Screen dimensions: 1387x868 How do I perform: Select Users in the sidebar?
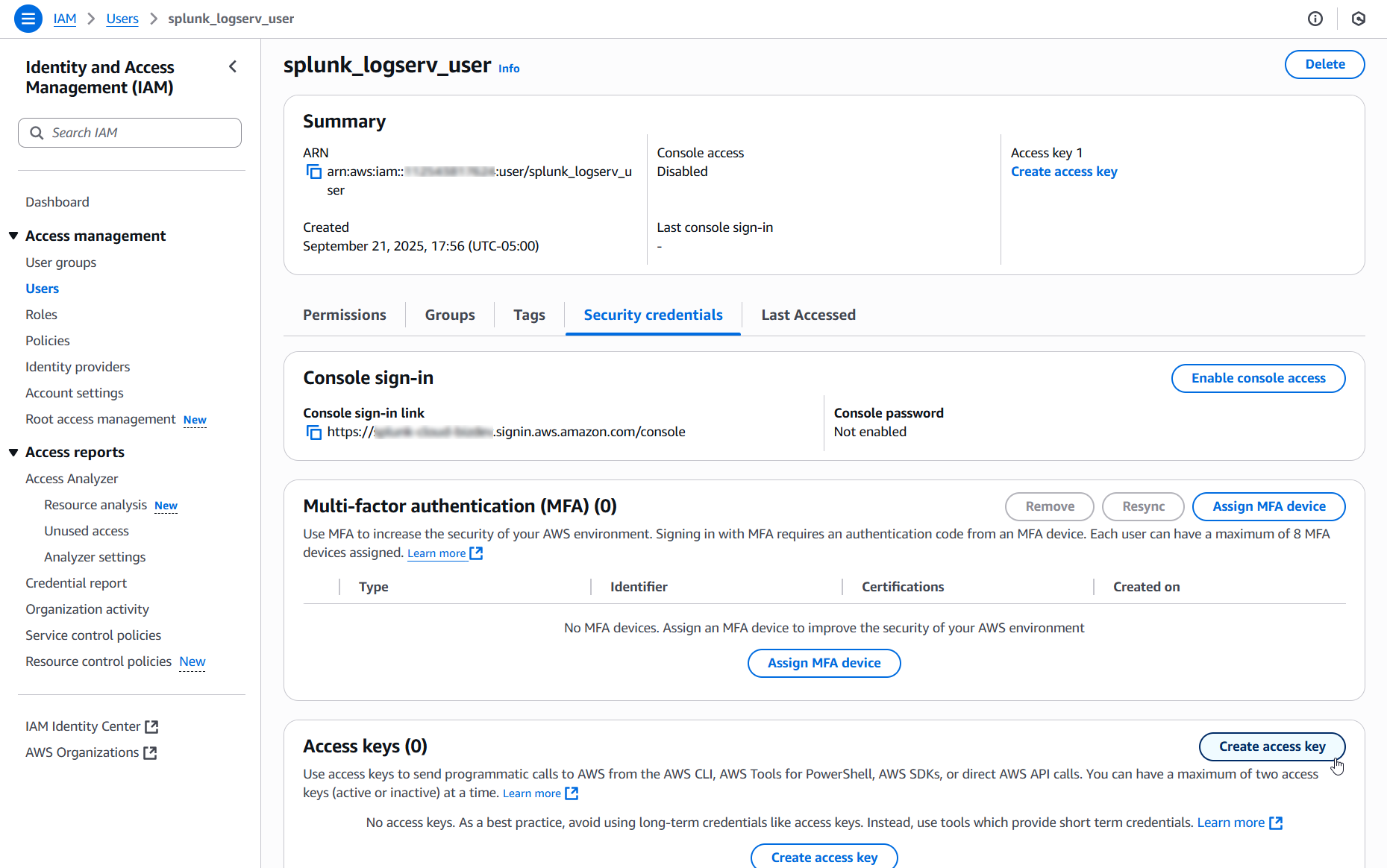[43, 289]
